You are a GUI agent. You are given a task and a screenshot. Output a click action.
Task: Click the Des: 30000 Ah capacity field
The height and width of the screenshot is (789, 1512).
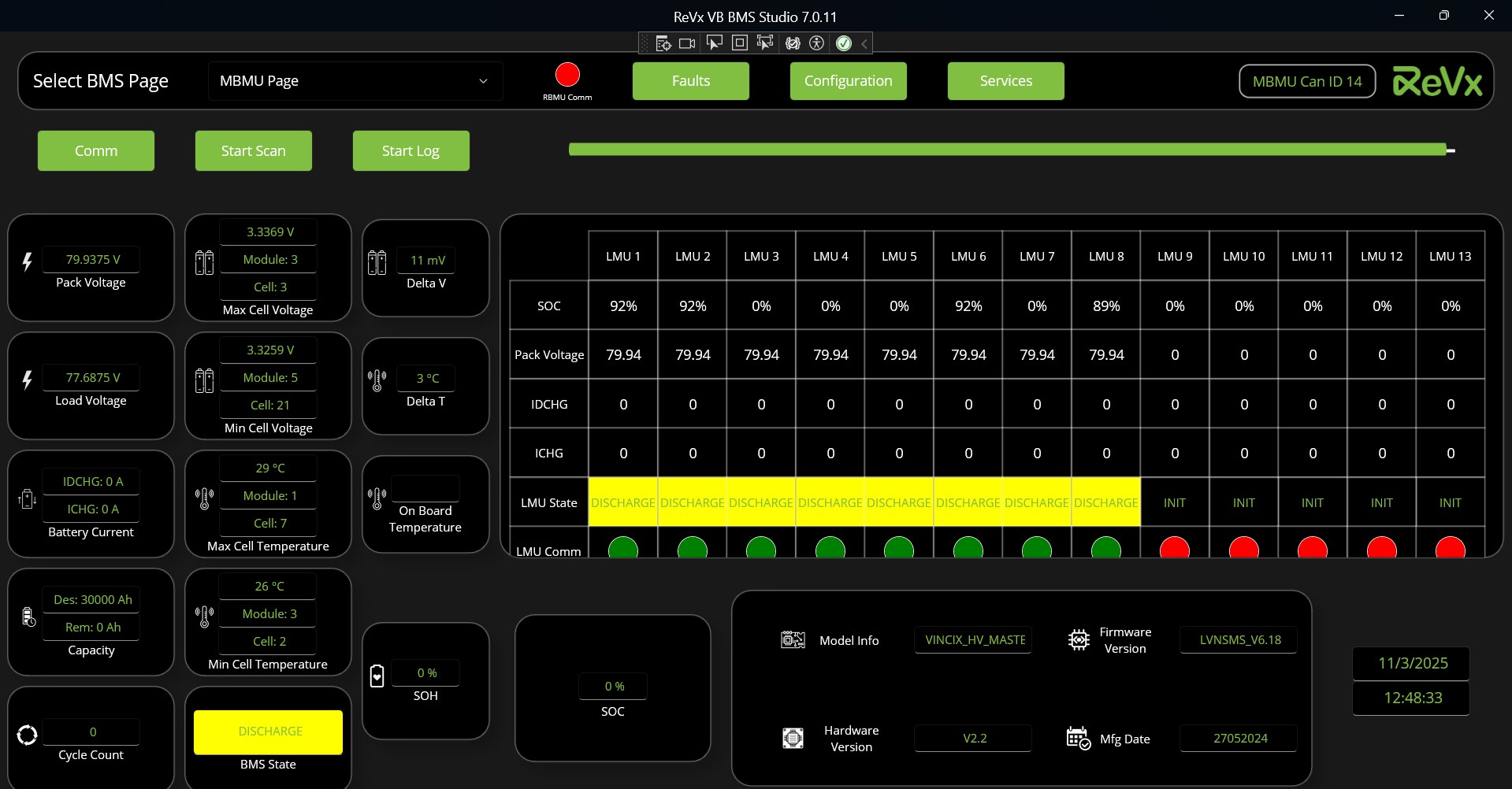pos(91,599)
